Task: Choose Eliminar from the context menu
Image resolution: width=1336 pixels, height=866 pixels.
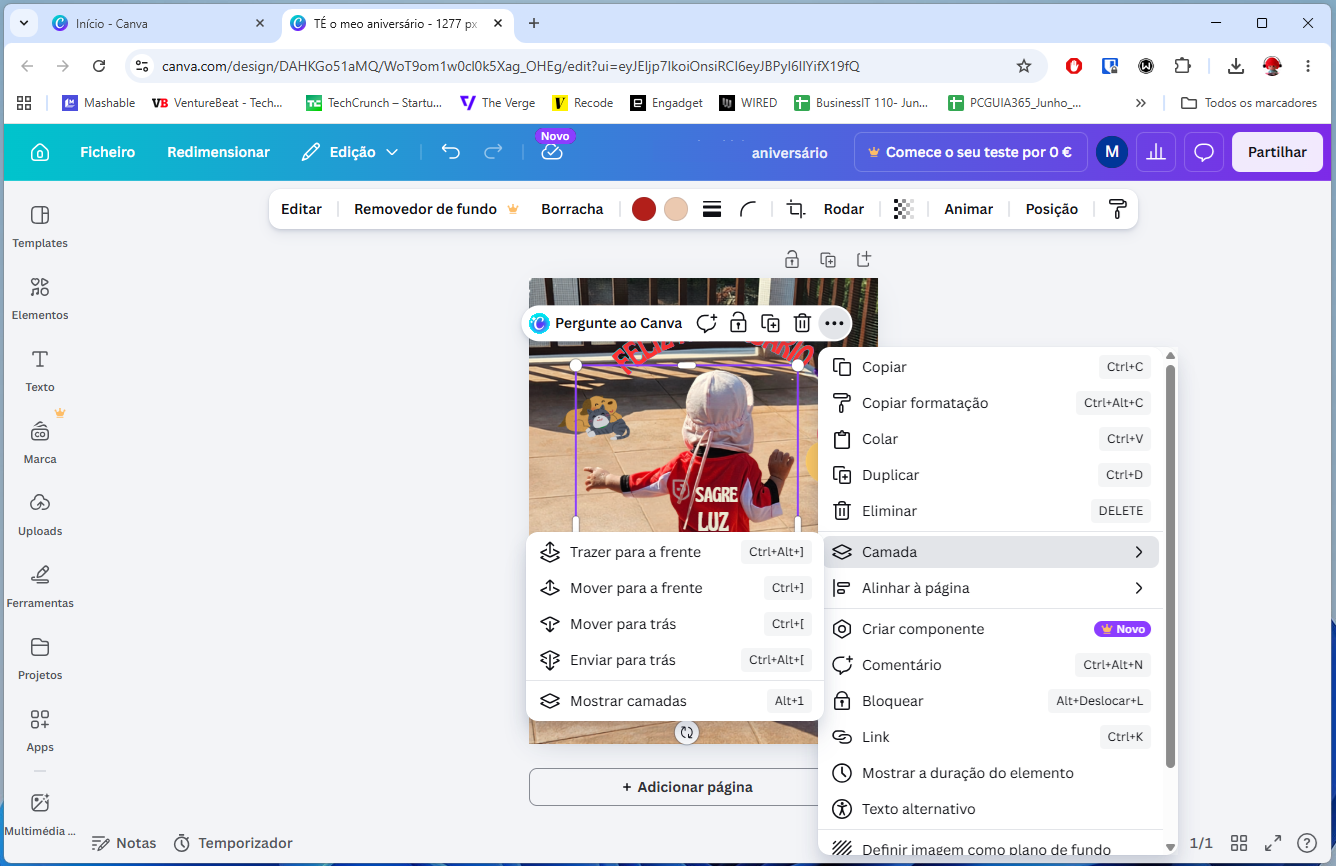Action: tap(991, 511)
